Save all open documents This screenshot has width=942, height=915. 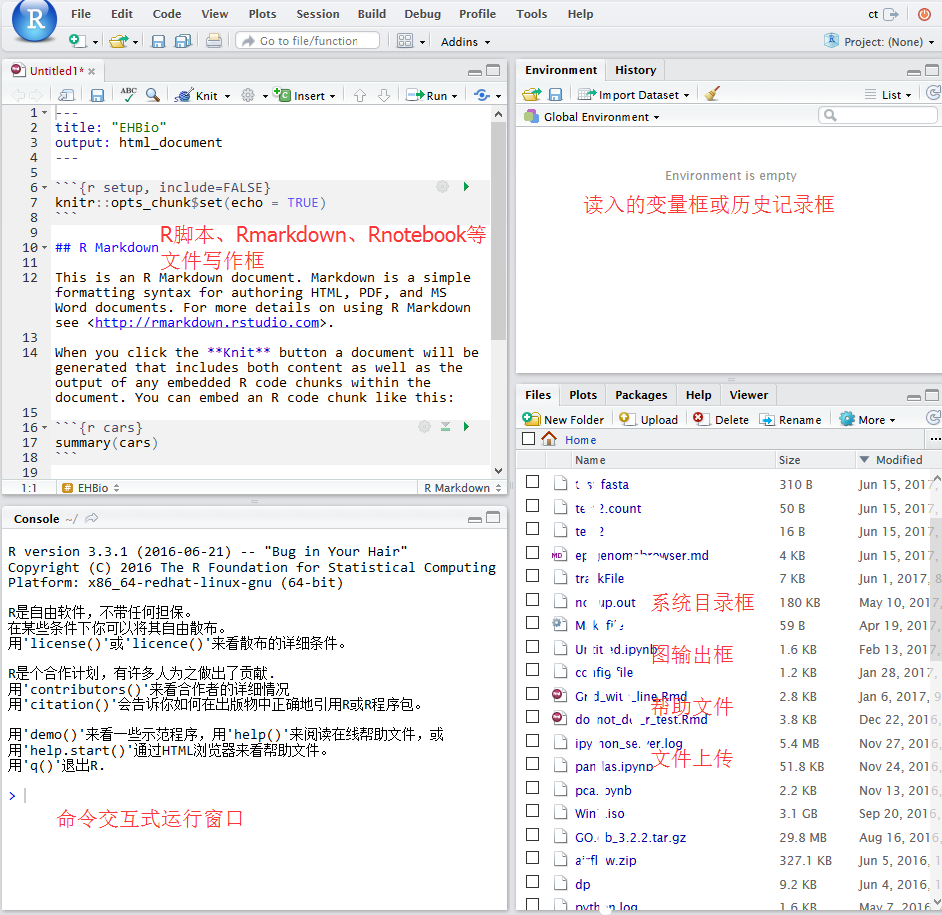[x=183, y=41]
